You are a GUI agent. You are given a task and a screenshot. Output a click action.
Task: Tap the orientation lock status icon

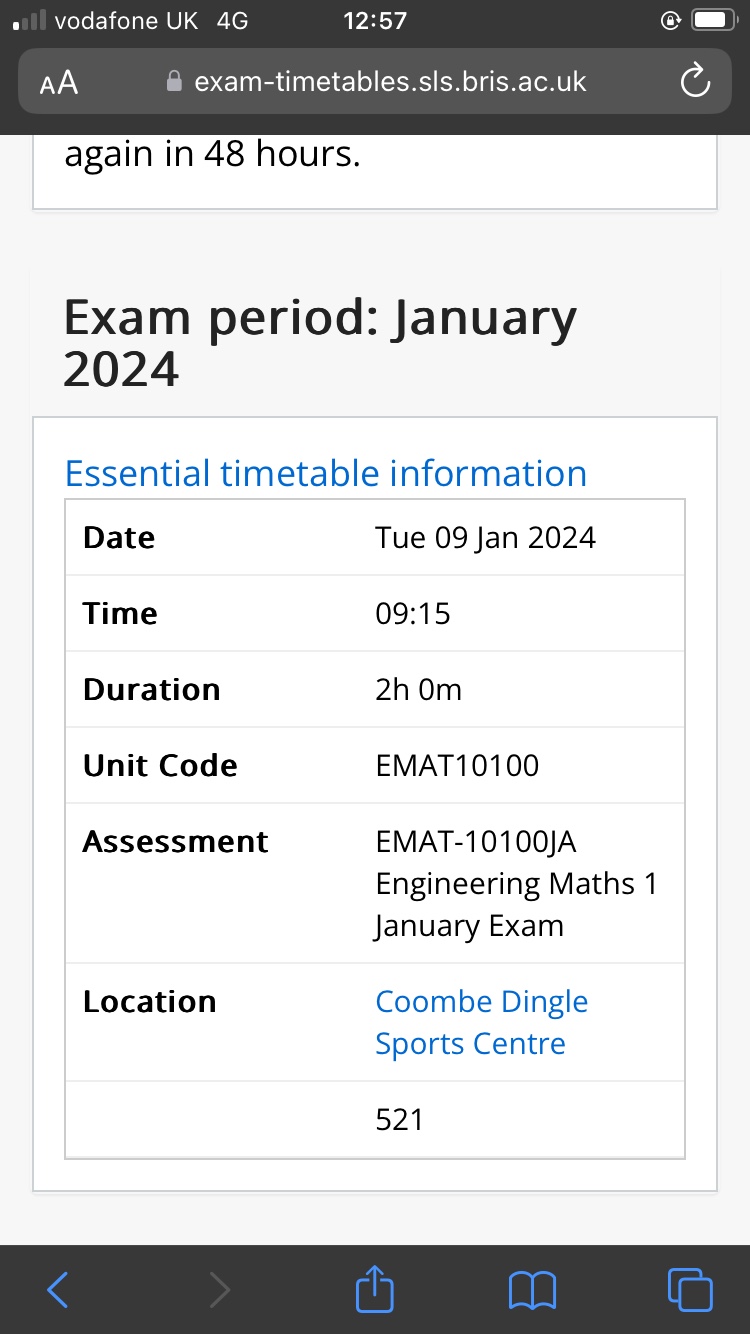(671, 20)
